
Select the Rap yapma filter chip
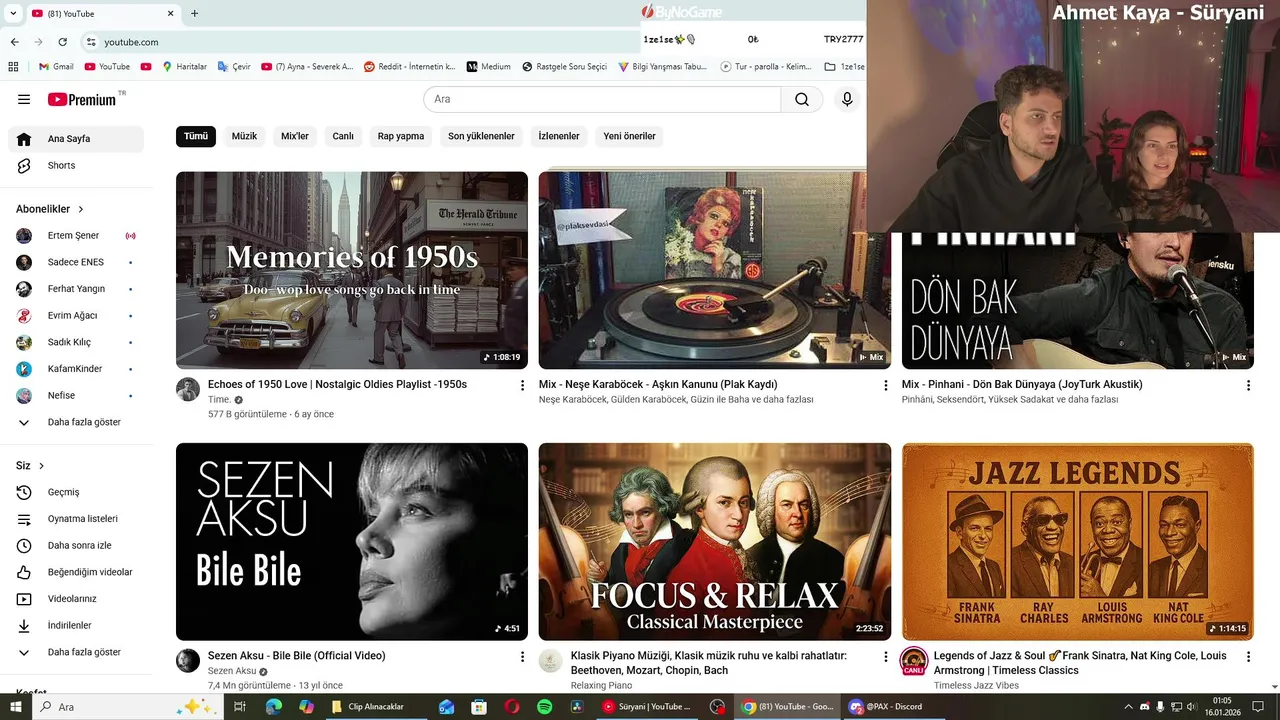(x=401, y=136)
